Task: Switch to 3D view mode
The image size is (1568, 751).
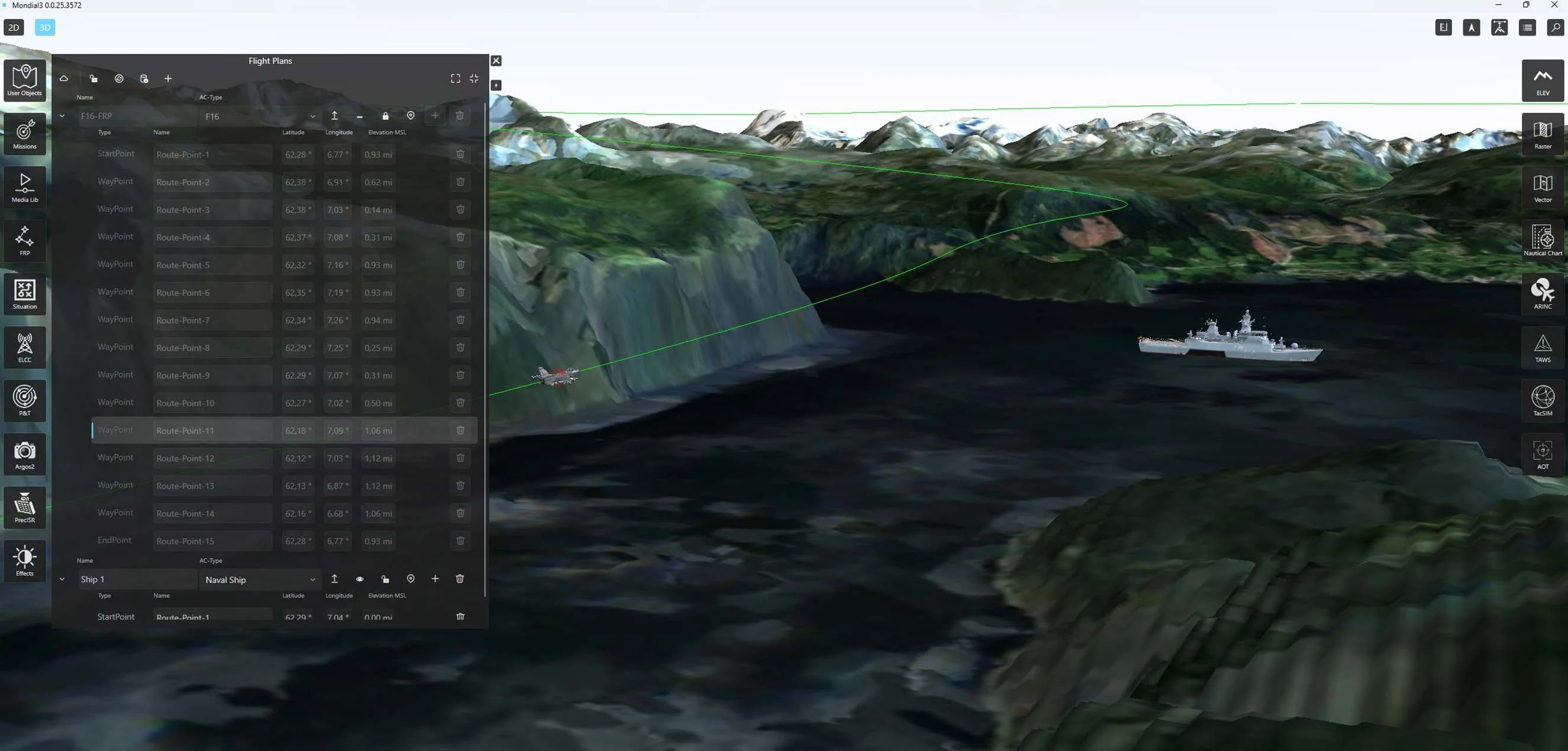Action: [44, 27]
